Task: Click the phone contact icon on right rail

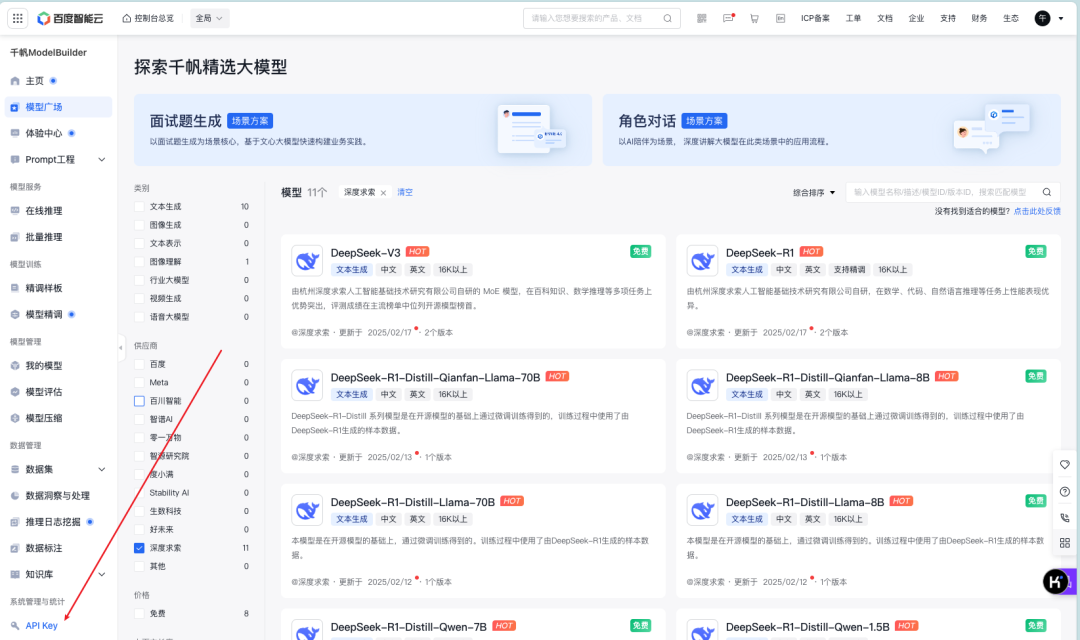Action: click(x=1065, y=517)
